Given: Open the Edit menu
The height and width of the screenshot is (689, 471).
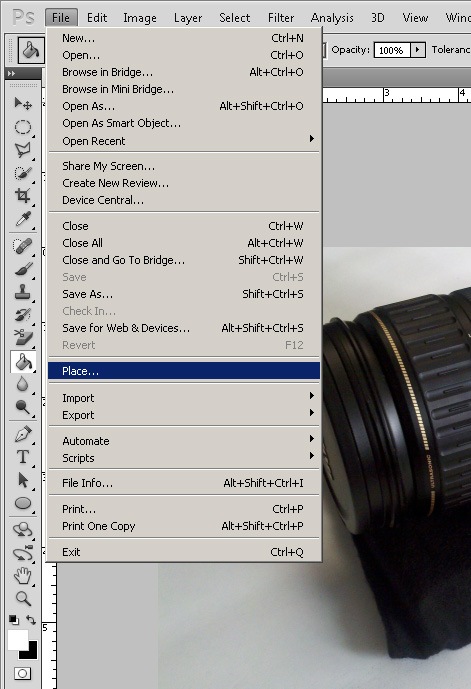Looking at the screenshot, I should (x=97, y=18).
